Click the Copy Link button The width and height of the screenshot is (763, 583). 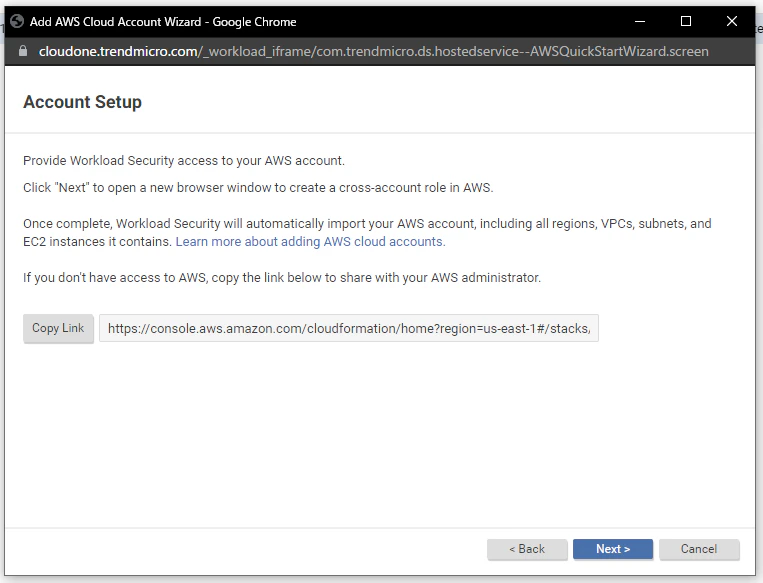(58, 328)
